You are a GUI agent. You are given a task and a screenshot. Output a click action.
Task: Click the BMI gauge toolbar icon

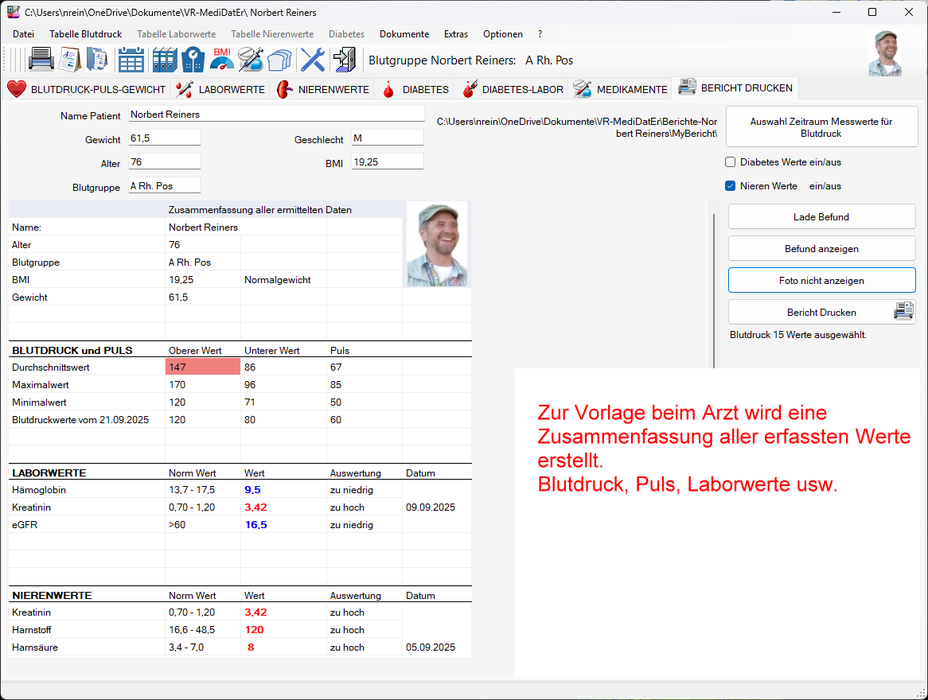(221, 59)
